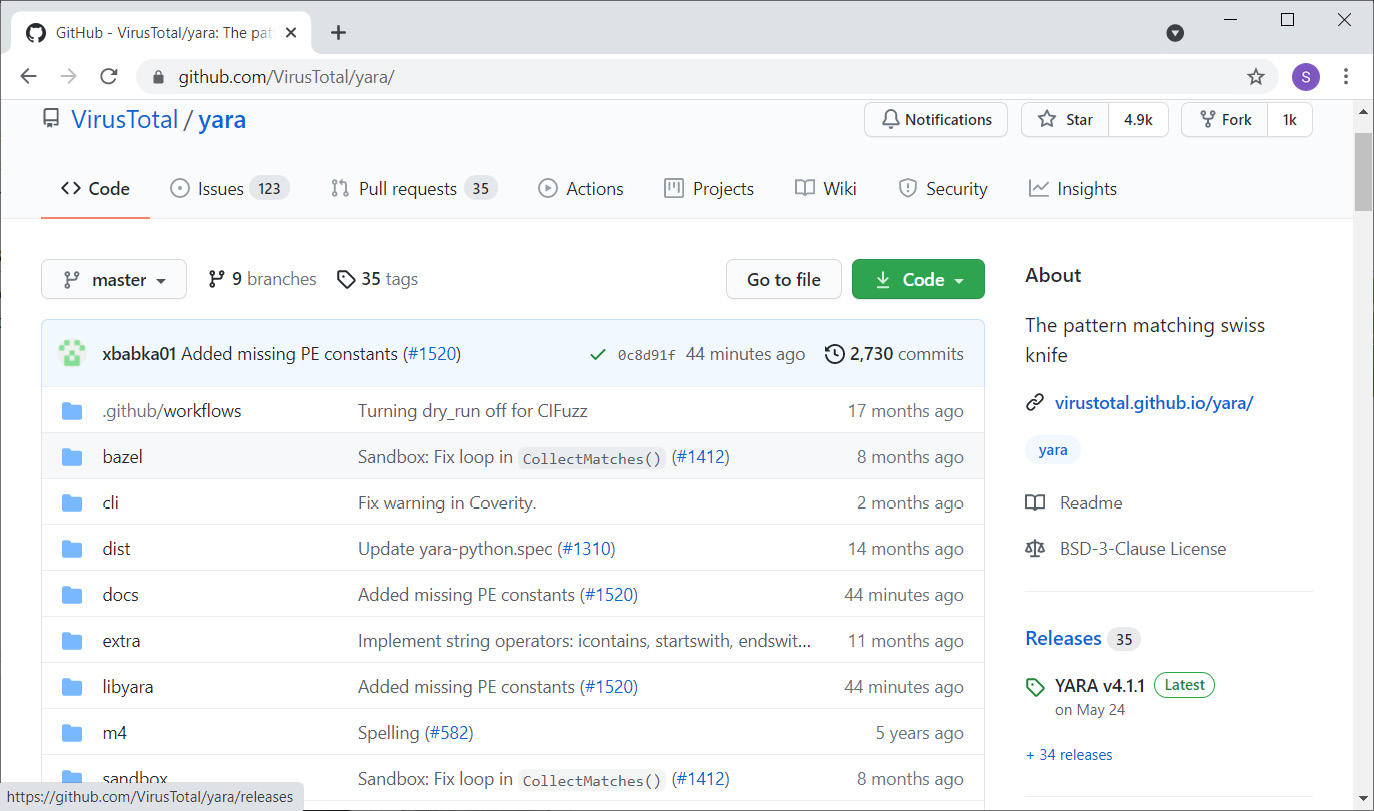View the 9 branches link
1374x811 pixels.
pos(262,279)
